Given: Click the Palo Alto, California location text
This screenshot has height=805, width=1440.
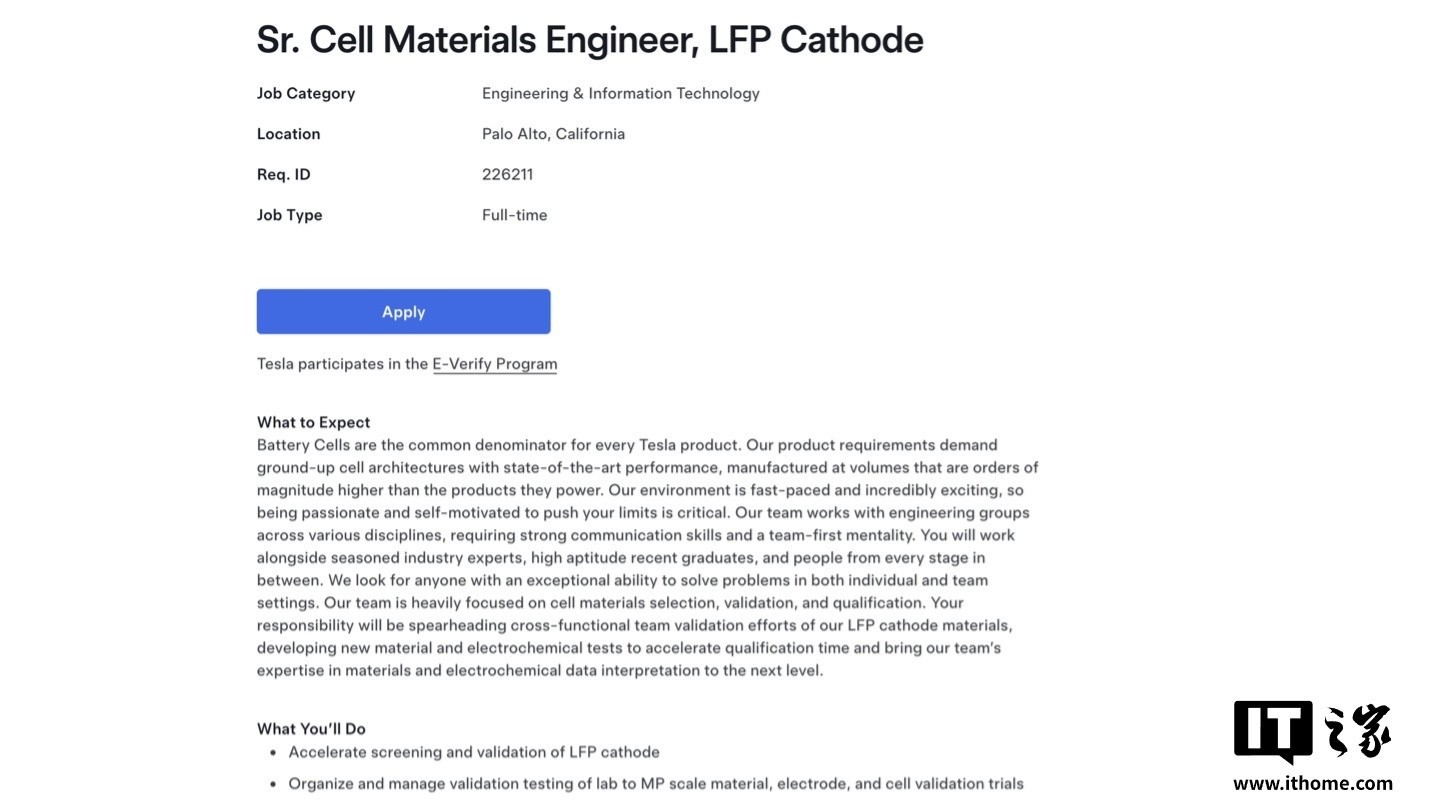Looking at the screenshot, I should (553, 134).
